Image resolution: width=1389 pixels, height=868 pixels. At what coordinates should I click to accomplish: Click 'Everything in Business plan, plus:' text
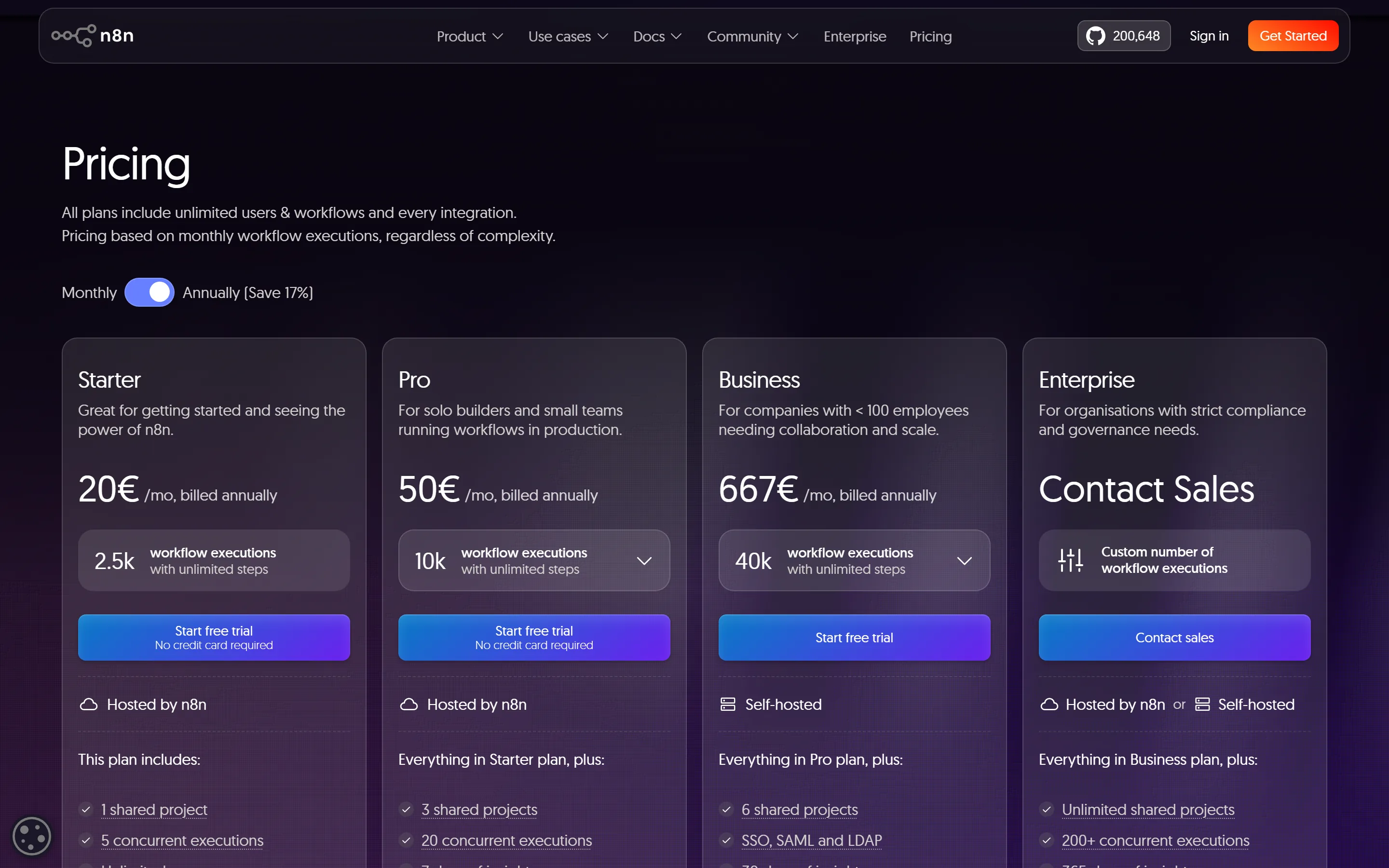pyautogui.click(x=1148, y=759)
